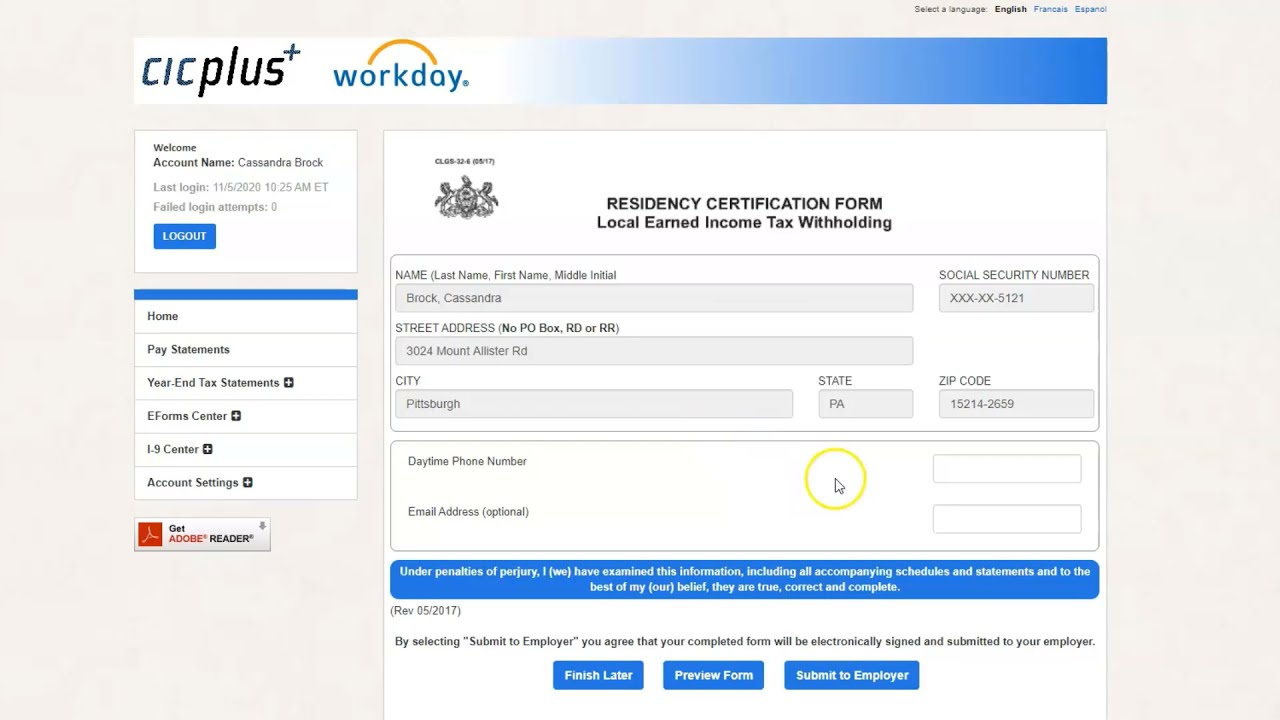The height and width of the screenshot is (720, 1280).
Task: Click the 'STREET ADDRESS' label
Action: click(x=507, y=328)
